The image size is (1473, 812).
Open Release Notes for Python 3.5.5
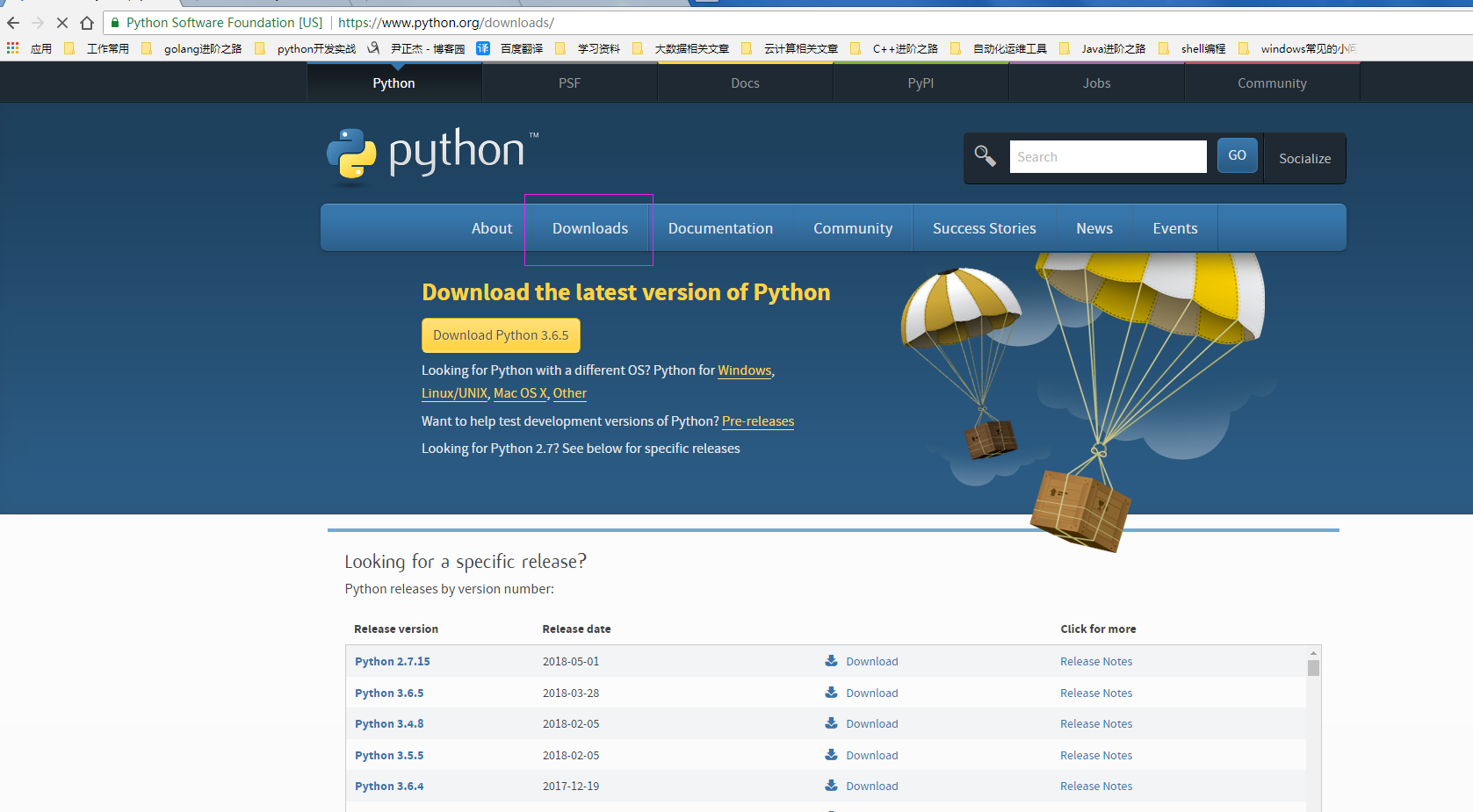1096,755
